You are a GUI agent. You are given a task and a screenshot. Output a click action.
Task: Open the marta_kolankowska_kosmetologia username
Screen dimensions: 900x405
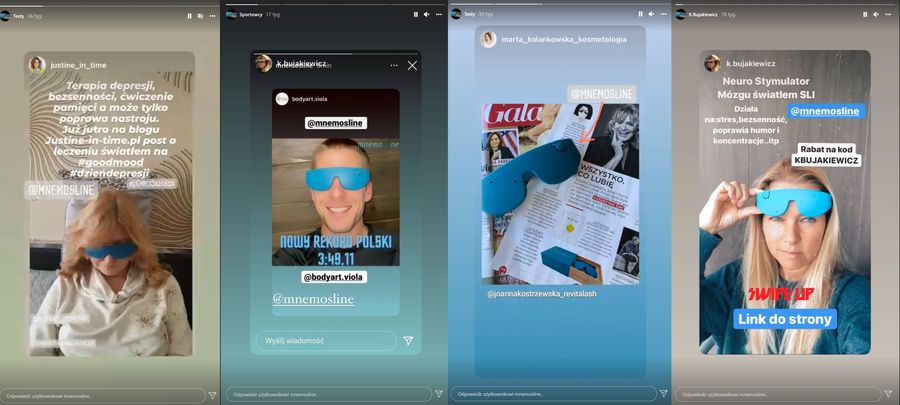(x=564, y=40)
